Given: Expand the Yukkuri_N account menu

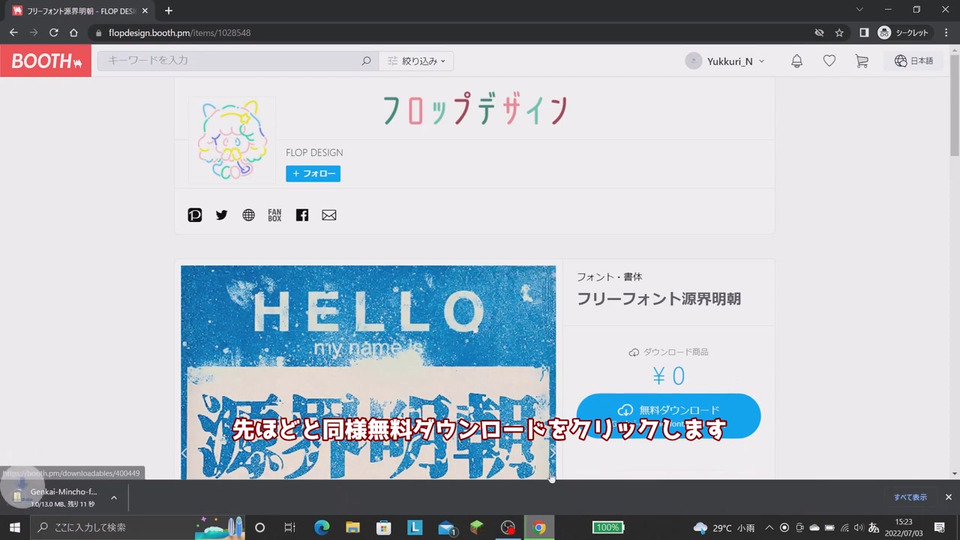Looking at the screenshot, I should pyautogui.click(x=726, y=61).
